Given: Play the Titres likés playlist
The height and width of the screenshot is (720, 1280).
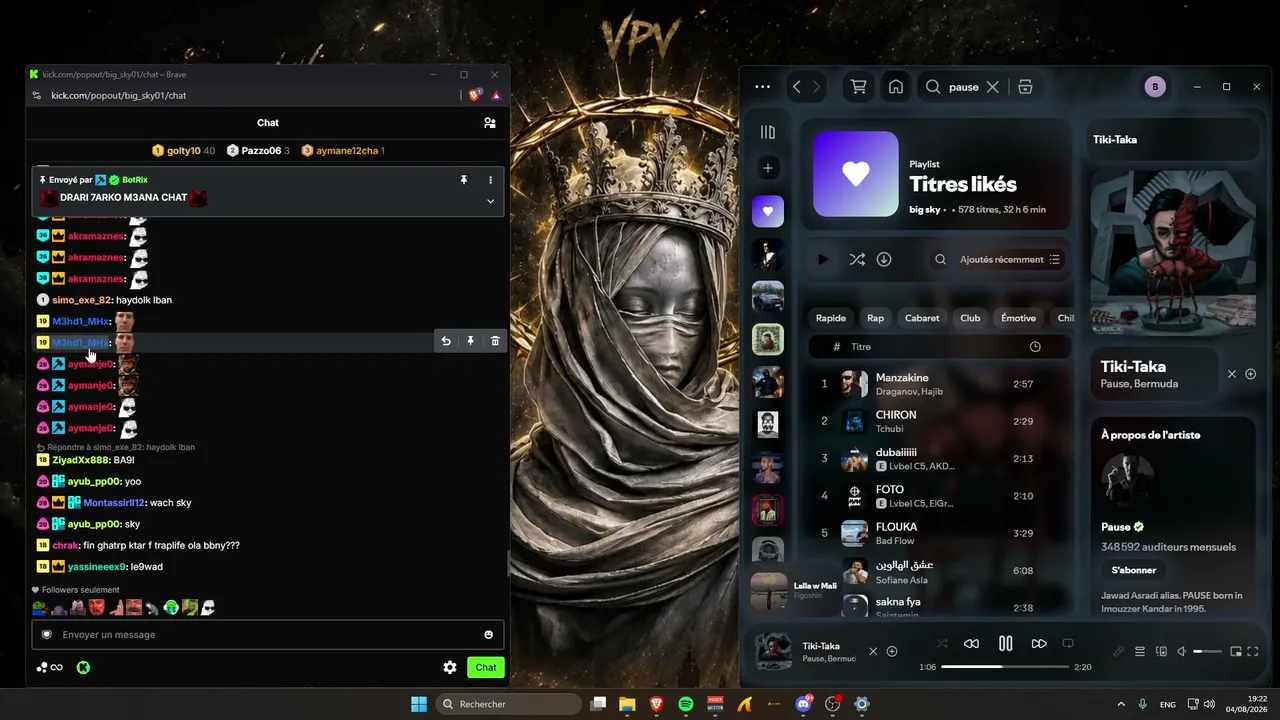Looking at the screenshot, I should coord(822,259).
